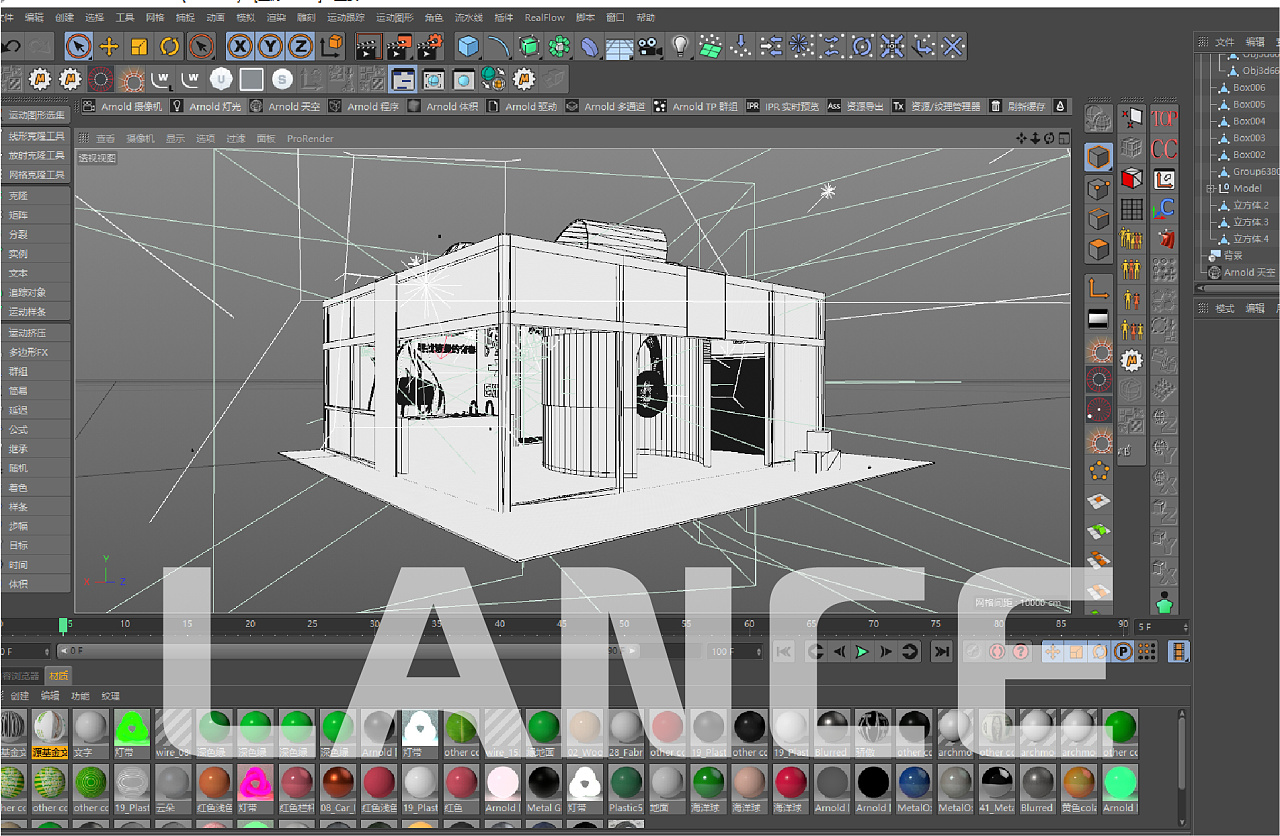Screen dimensions: 1280x836
Task: Open the spline pen flyout
Action: pyautogui.click(x=498, y=46)
